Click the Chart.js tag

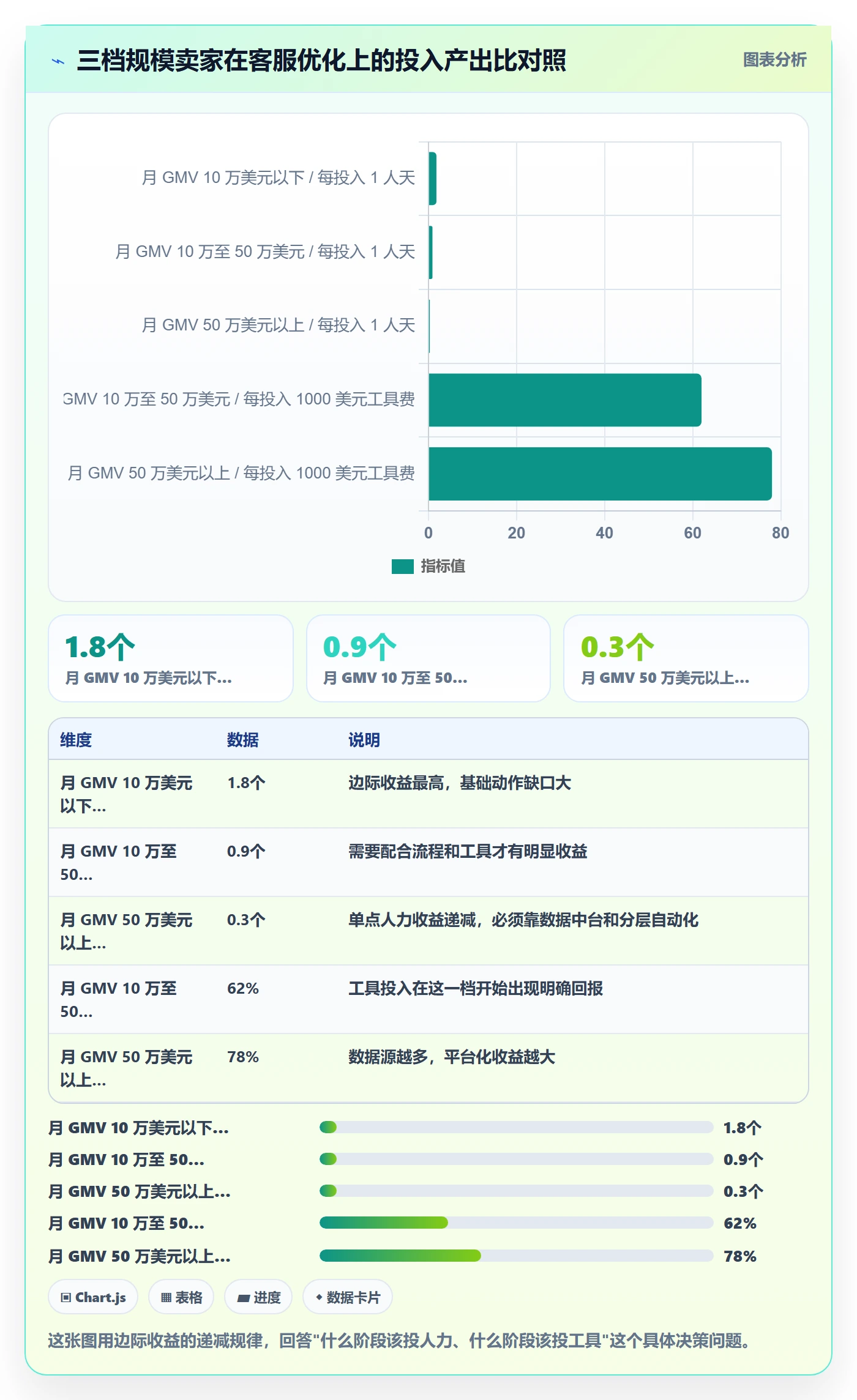click(93, 1297)
